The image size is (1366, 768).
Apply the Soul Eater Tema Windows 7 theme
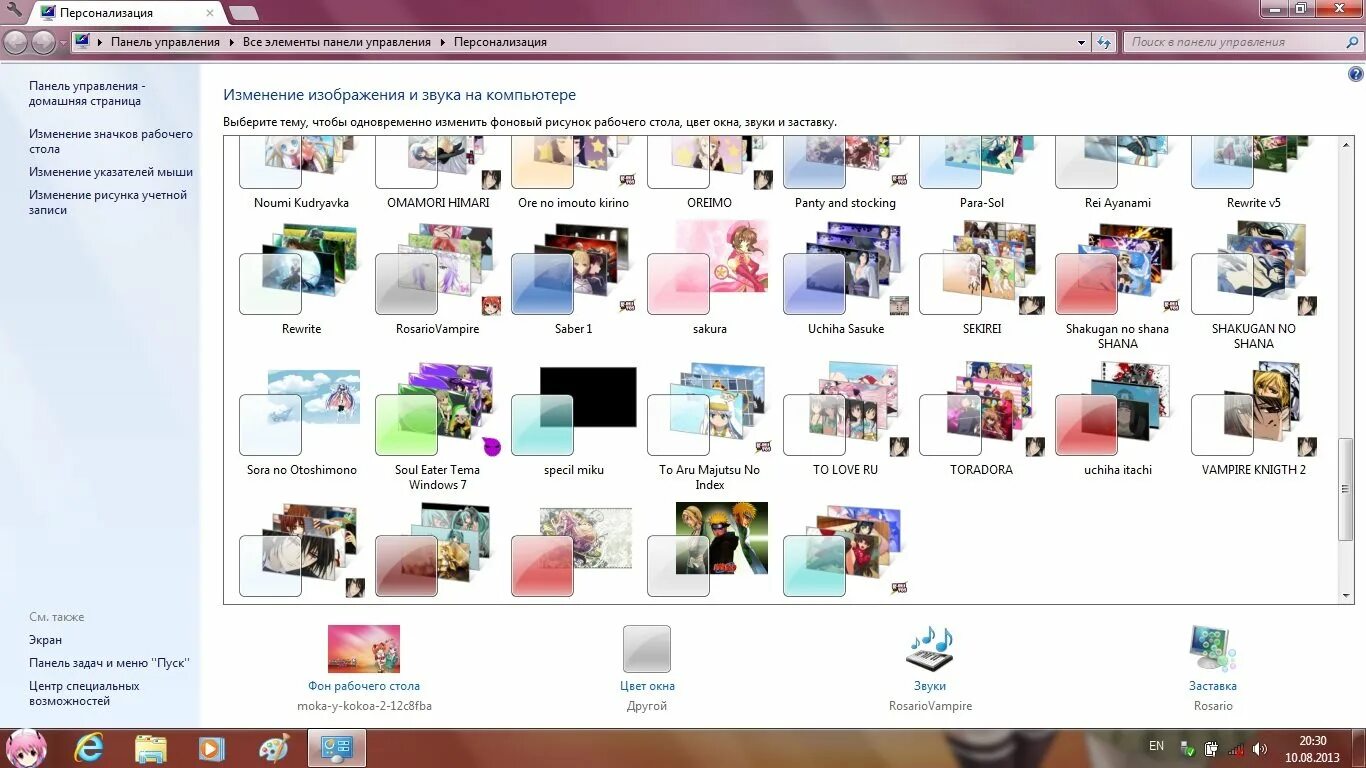point(438,427)
